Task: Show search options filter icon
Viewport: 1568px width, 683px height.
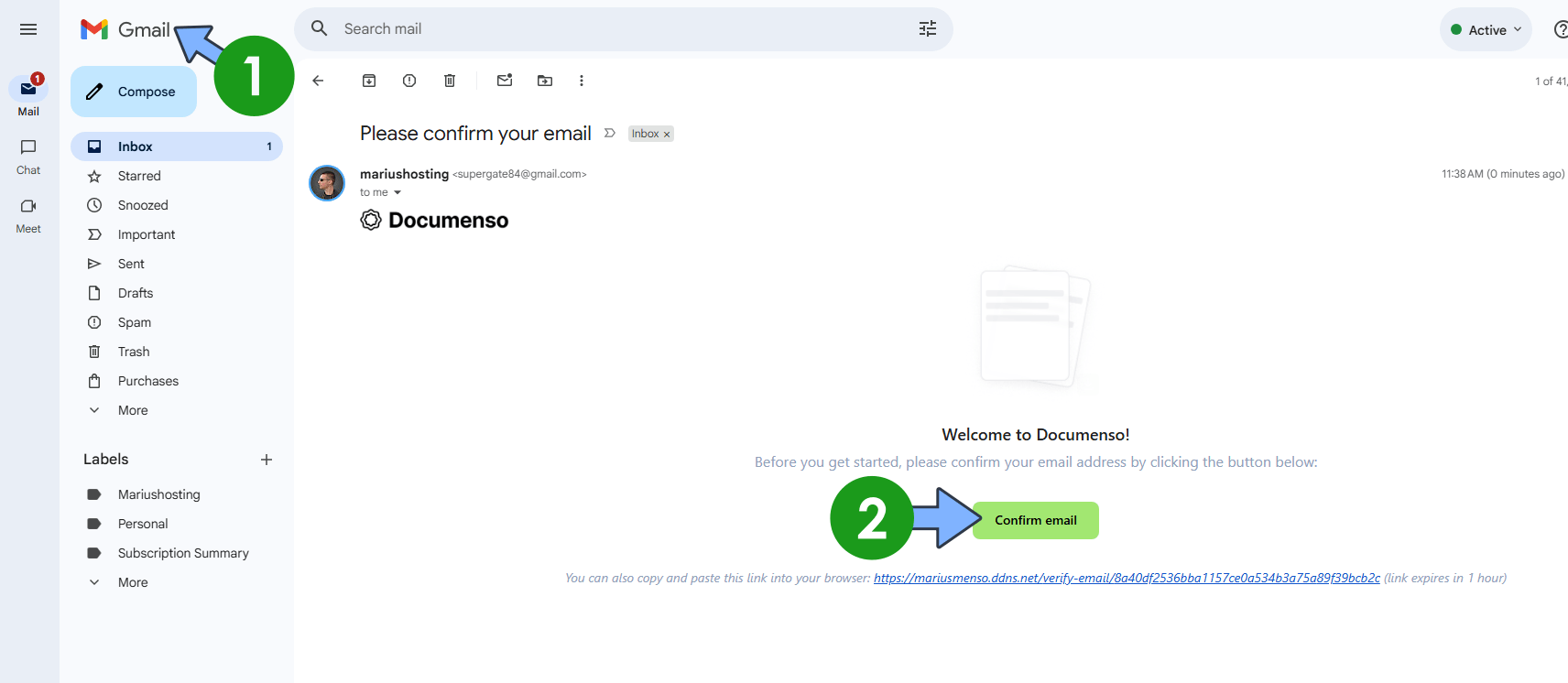Action: coord(928,28)
